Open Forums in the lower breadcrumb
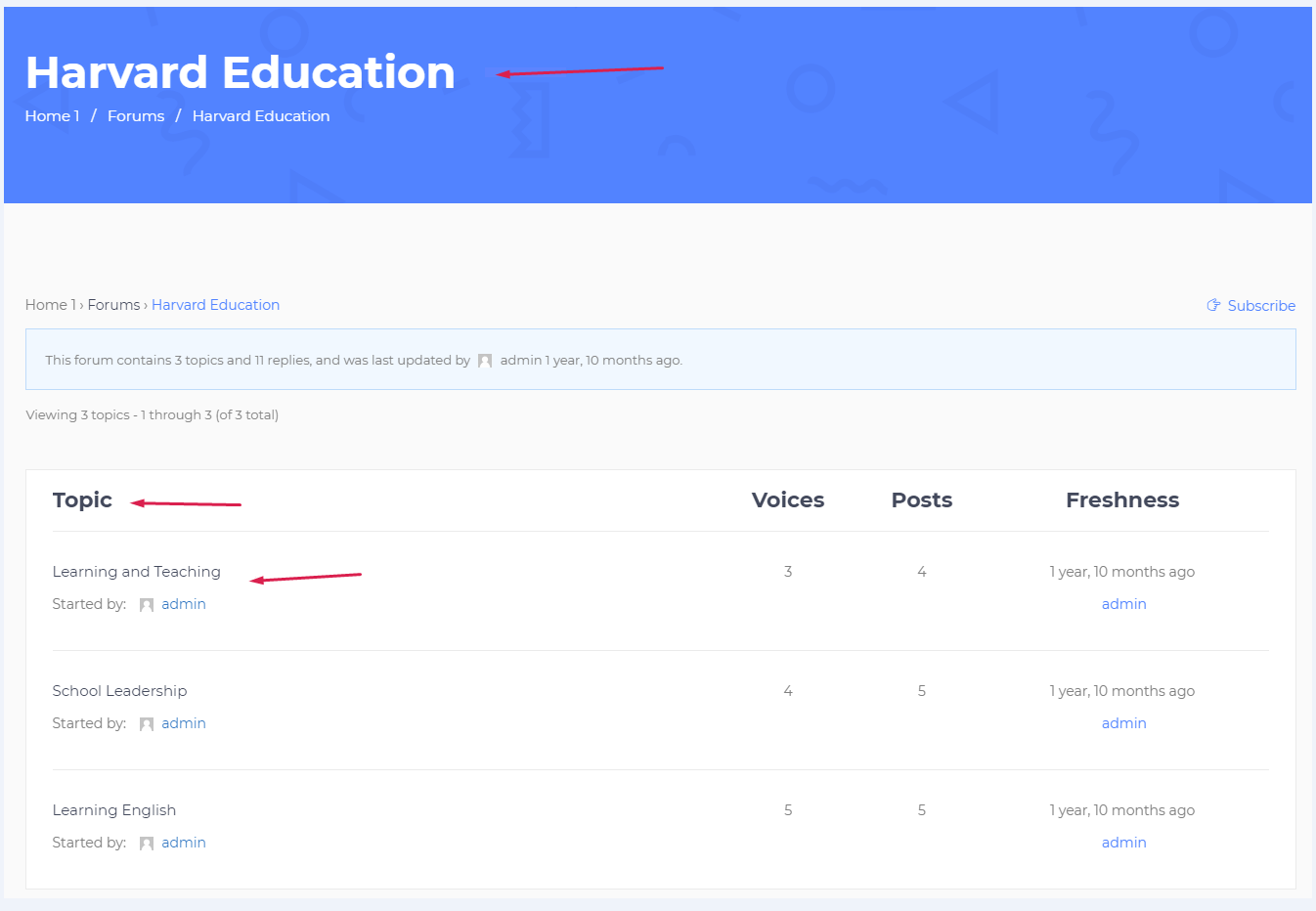Image resolution: width=1316 pixels, height=911 pixels. pyautogui.click(x=113, y=305)
